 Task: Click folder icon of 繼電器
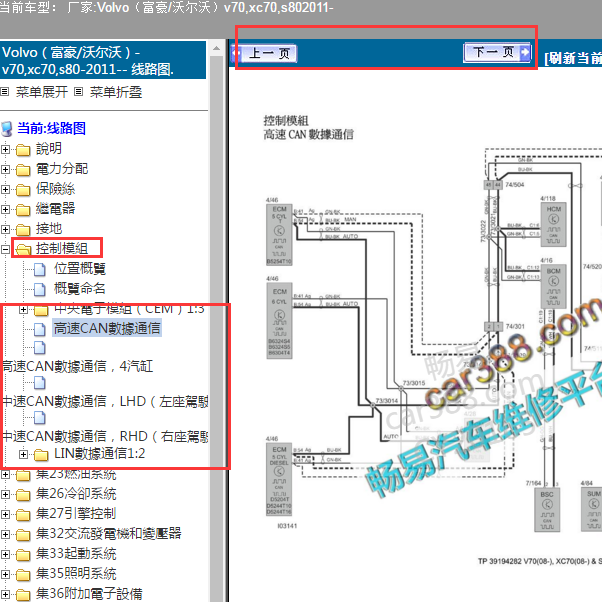(23, 210)
